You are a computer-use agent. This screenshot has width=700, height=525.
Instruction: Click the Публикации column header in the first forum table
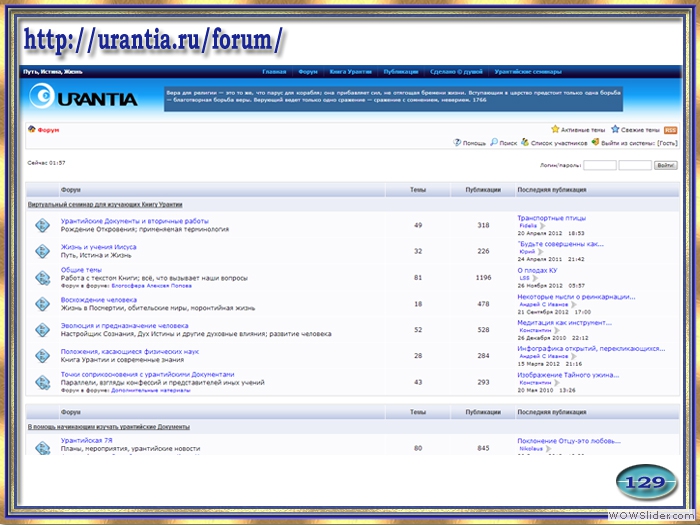point(483,190)
